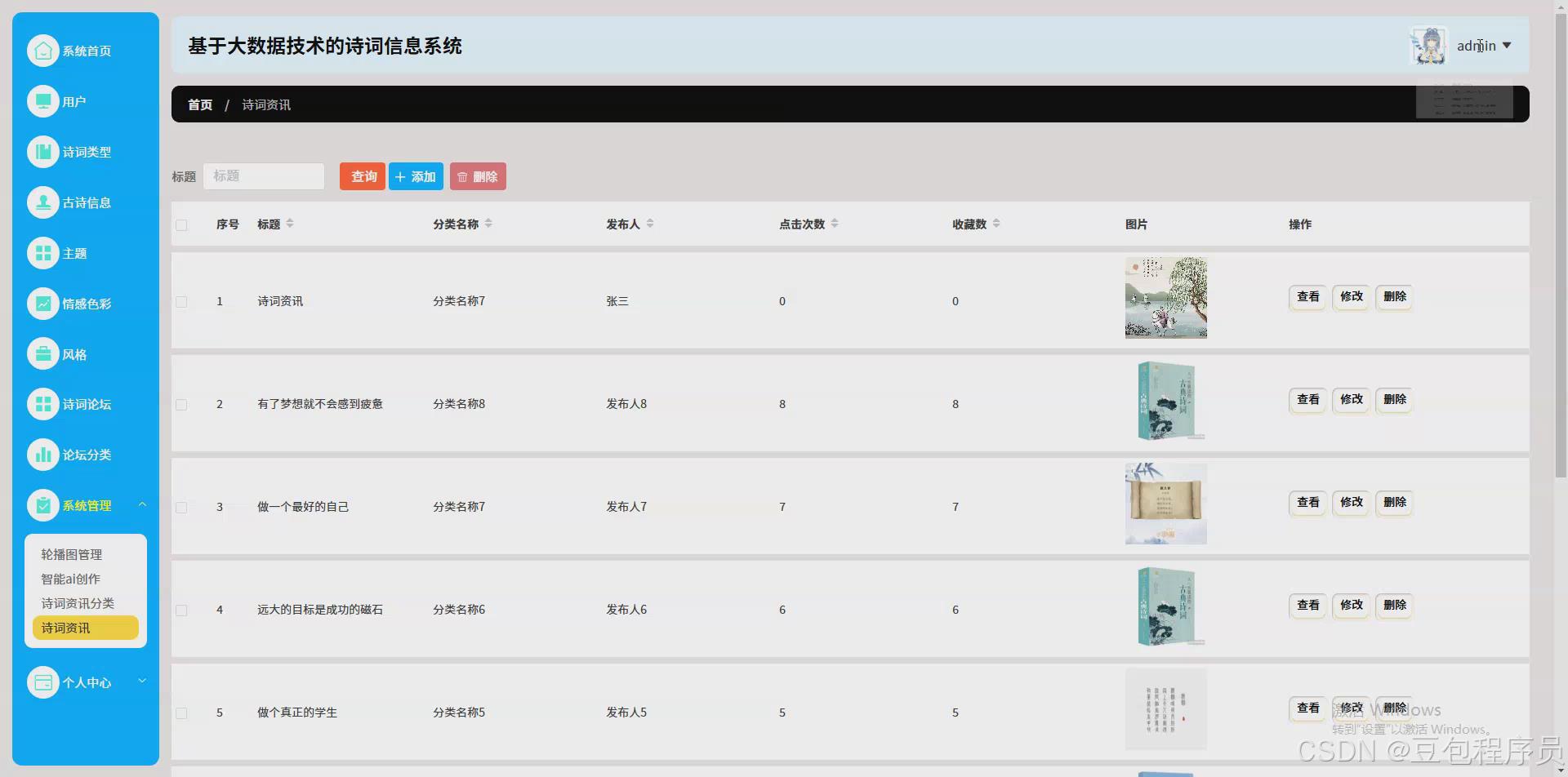Check the row 1 诗词资讯 checkbox
1568x777 pixels.
click(x=181, y=302)
